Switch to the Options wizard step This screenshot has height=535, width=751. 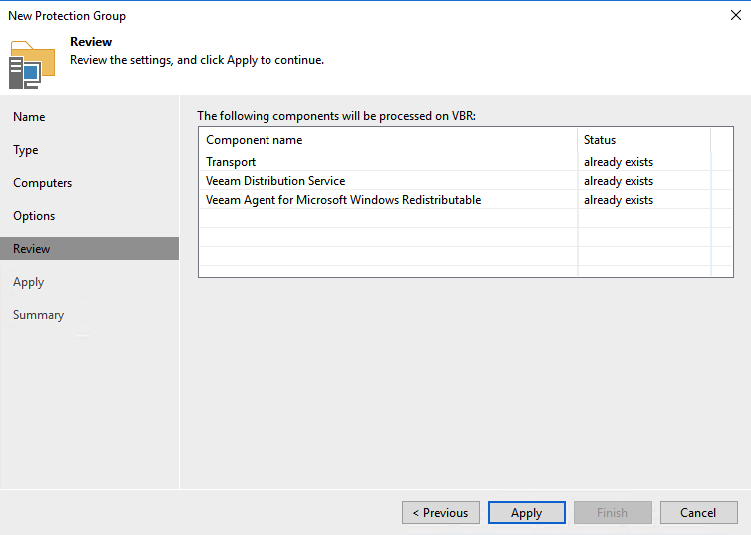point(34,216)
